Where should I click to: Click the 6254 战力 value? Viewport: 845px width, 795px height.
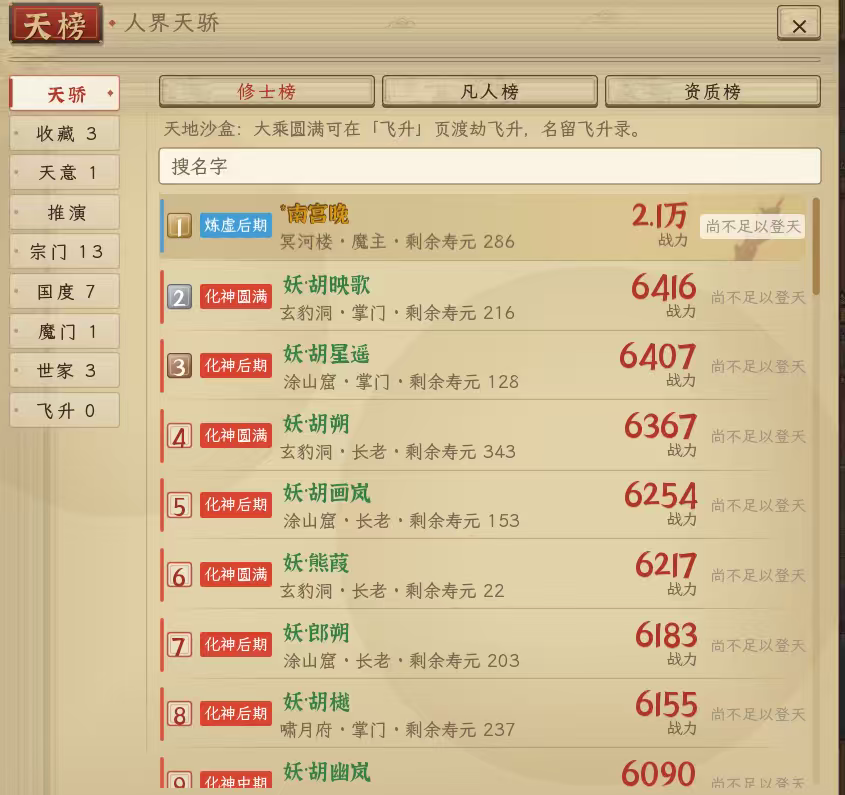pyautogui.click(x=660, y=495)
